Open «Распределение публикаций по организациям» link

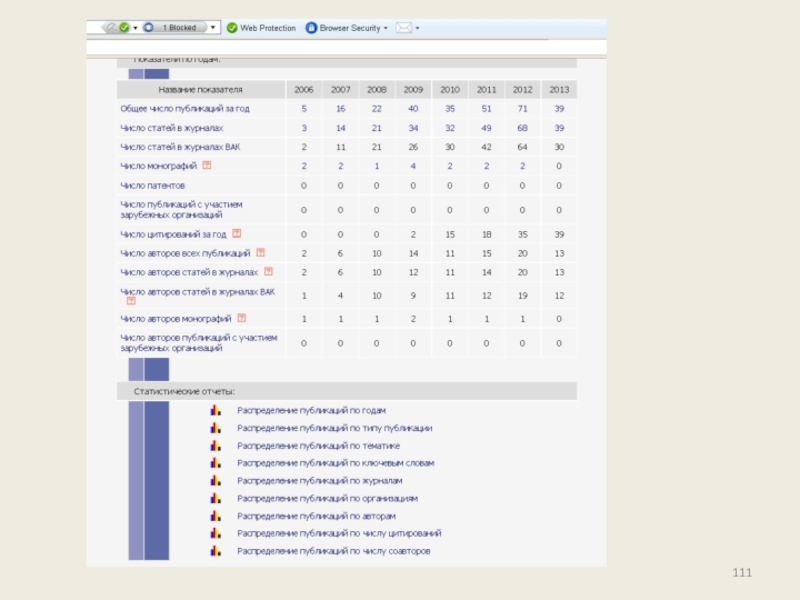coord(327,498)
